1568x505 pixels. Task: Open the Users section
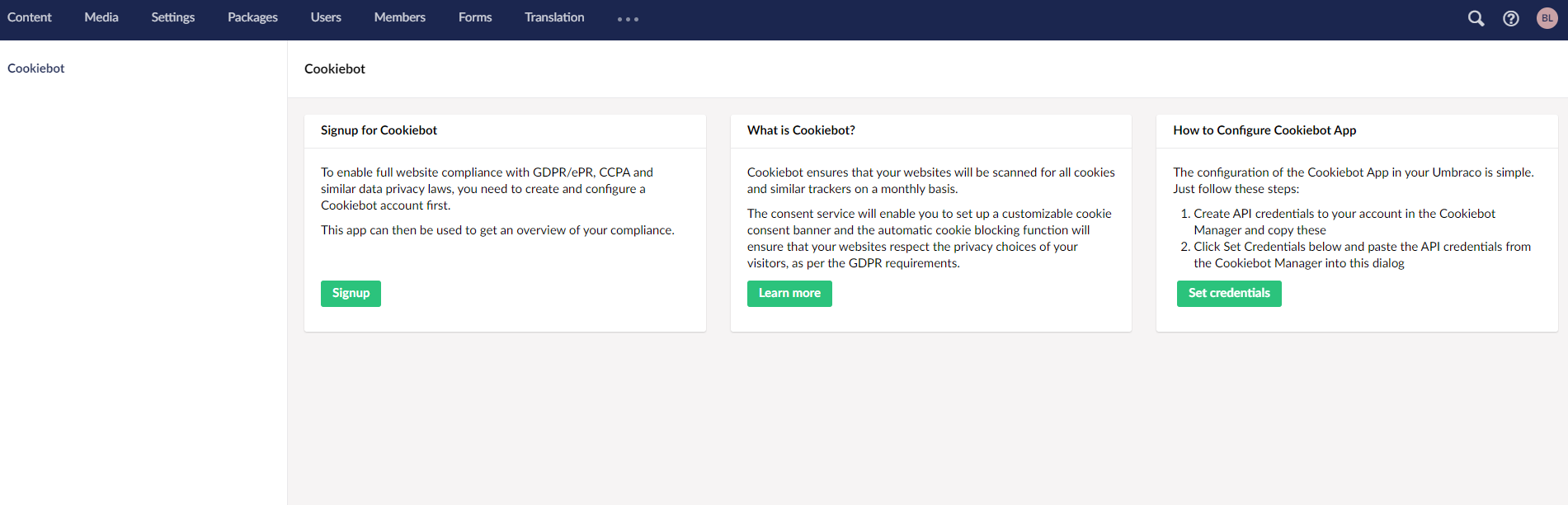point(326,17)
